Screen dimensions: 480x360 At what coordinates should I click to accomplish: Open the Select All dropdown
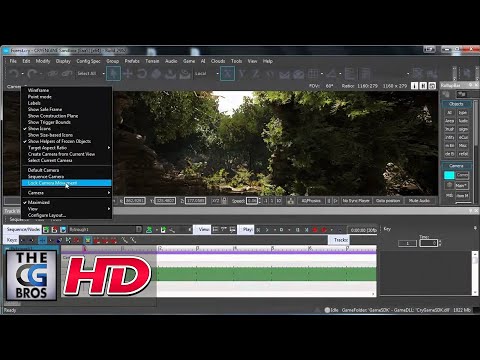point(104,73)
